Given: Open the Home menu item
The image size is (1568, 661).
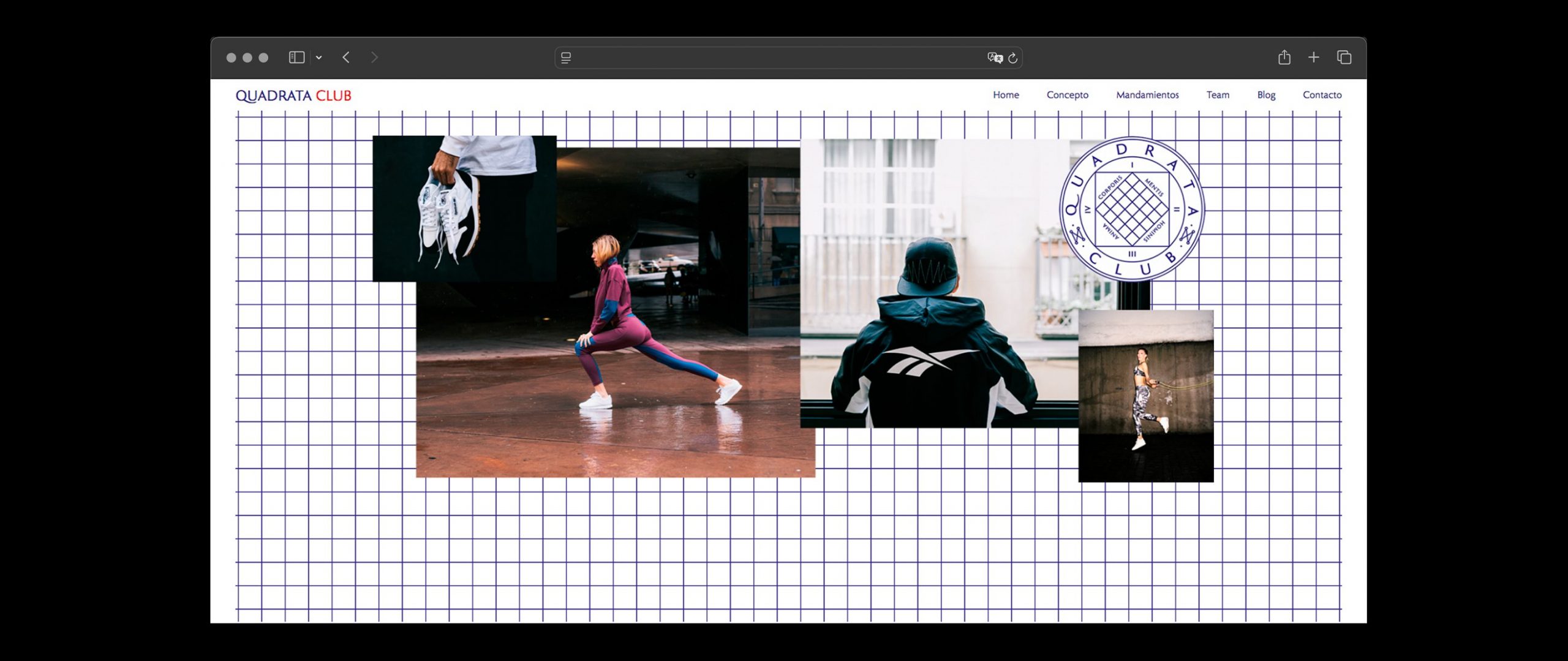Looking at the screenshot, I should click(1006, 95).
